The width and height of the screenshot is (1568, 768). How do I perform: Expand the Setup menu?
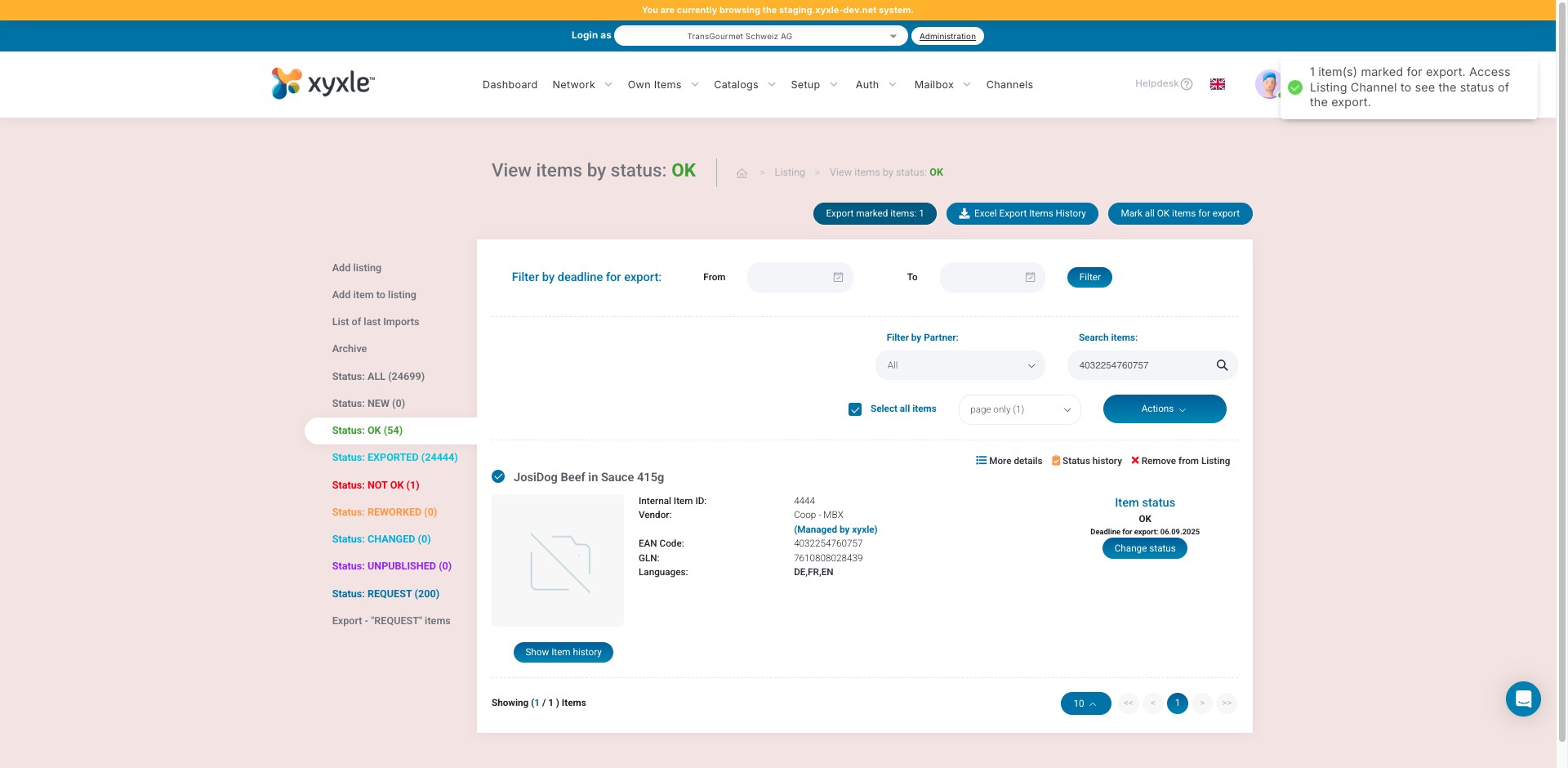tap(814, 85)
